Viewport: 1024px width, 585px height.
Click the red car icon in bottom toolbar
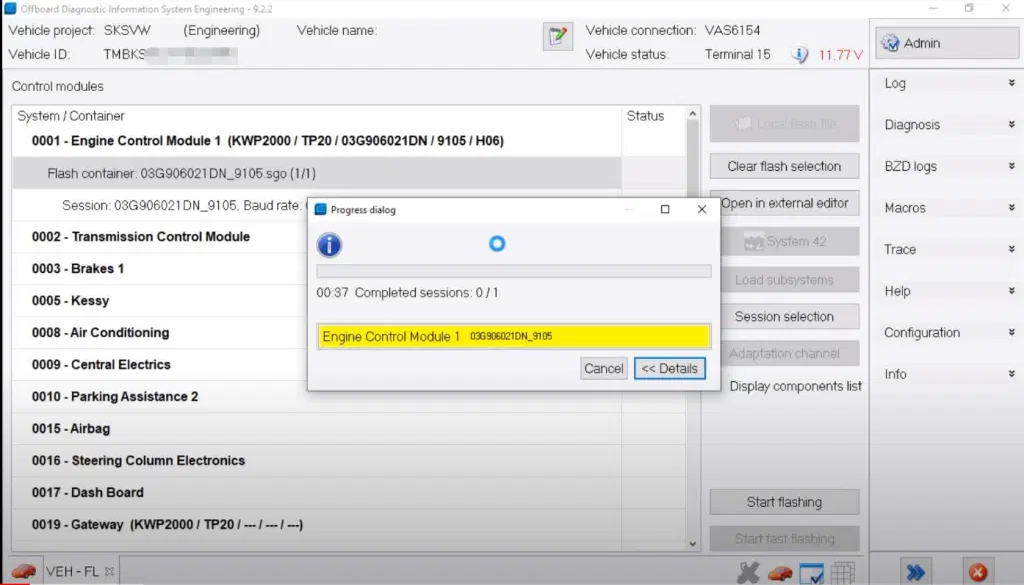click(780, 573)
